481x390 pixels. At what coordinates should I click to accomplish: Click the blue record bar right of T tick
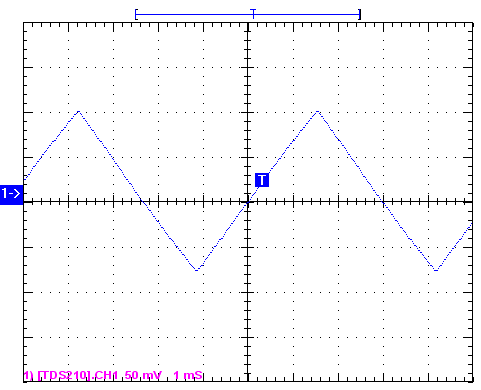307,15
